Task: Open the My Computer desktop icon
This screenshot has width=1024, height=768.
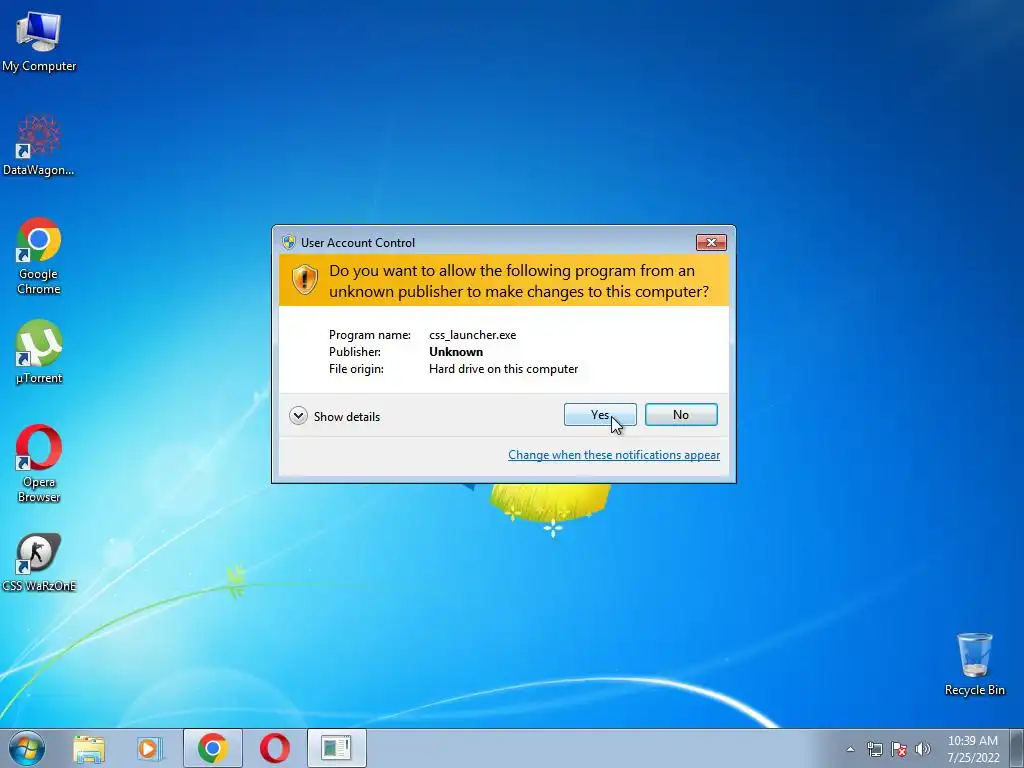Action: click(x=39, y=40)
